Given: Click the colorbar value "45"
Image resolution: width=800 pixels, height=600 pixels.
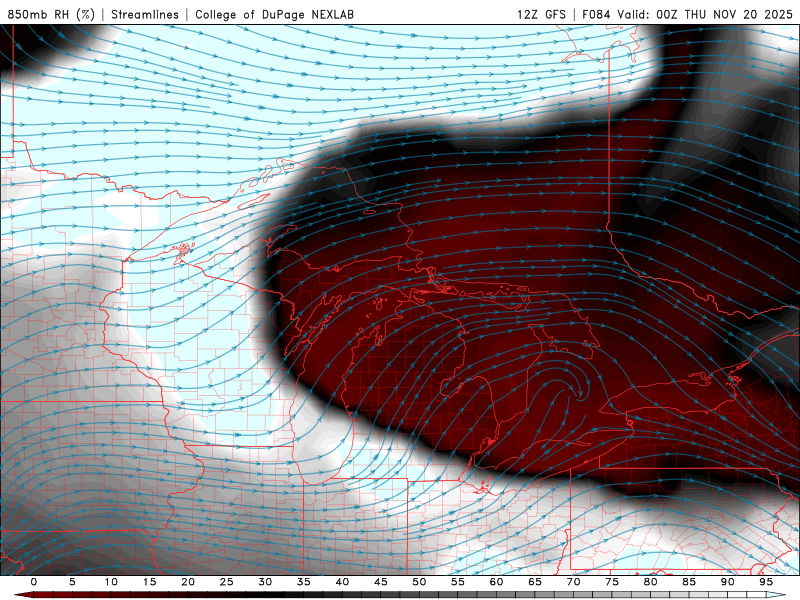Looking at the screenshot, I should 381,582.
